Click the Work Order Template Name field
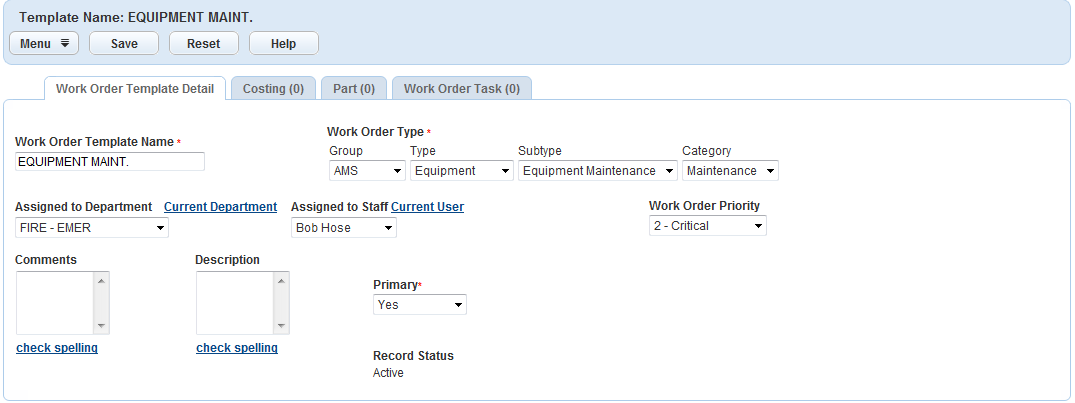 click(x=110, y=162)
